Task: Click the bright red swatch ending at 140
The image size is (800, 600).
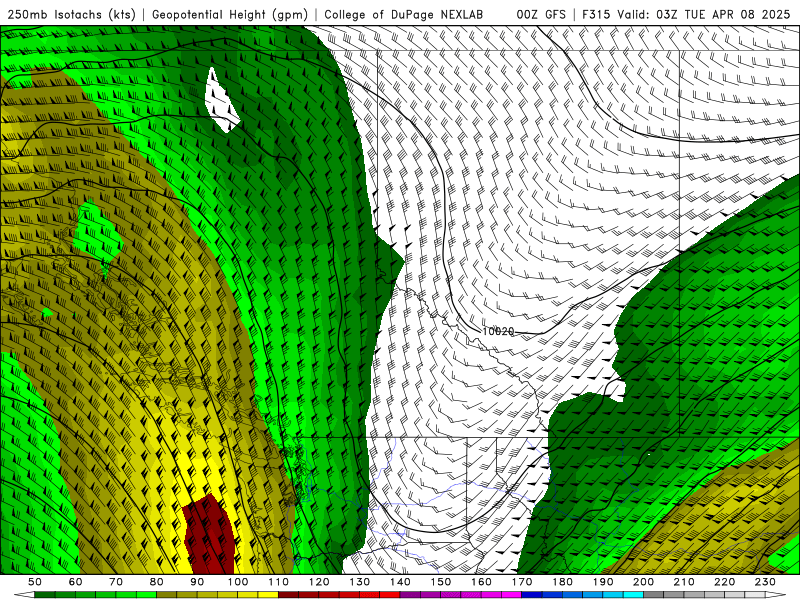Action: point(390,595)
